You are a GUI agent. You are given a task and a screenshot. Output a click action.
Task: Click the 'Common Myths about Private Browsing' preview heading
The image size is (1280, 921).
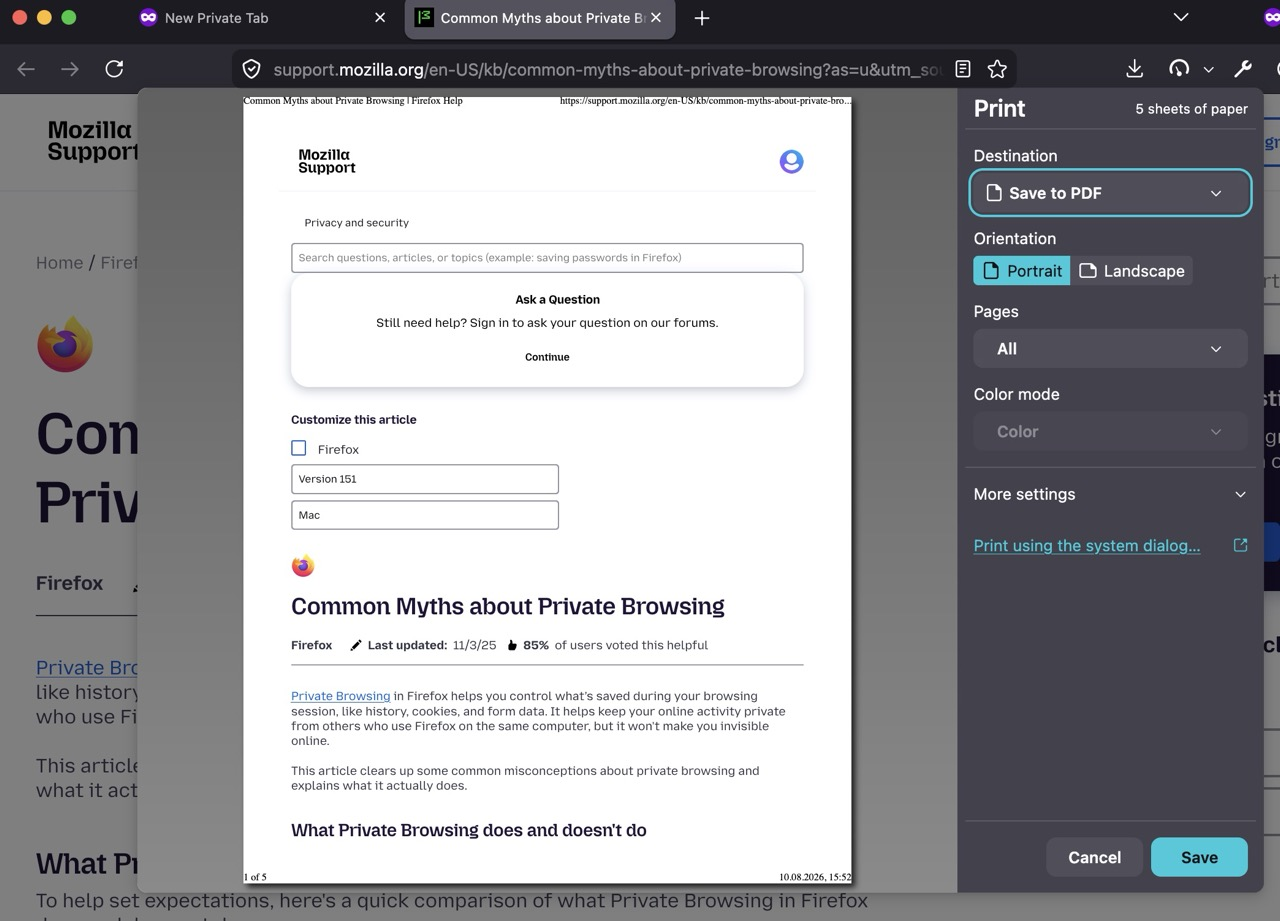(x=508, y=606)
